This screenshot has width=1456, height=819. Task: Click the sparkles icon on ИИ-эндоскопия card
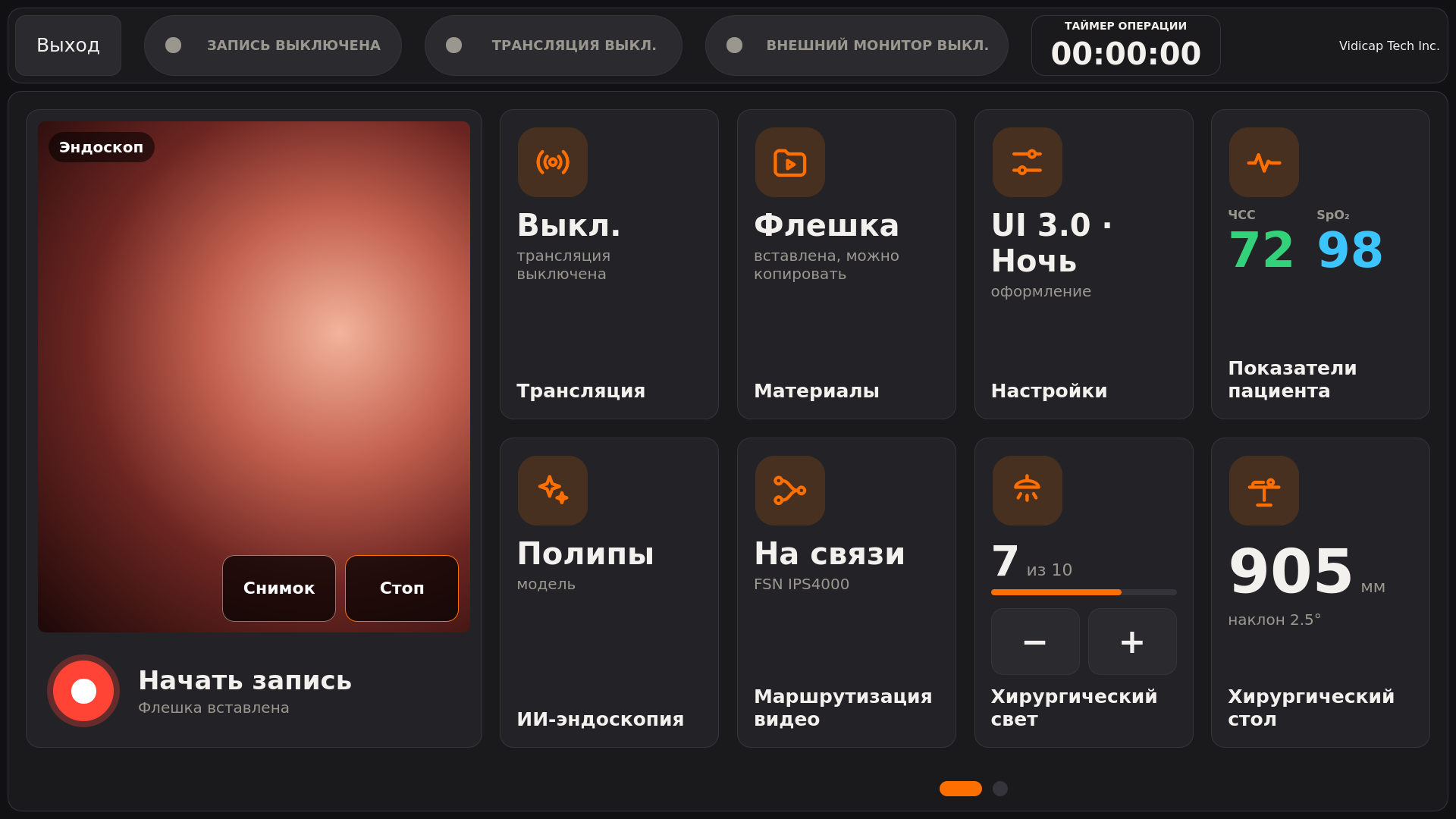[x=552, y=491]
